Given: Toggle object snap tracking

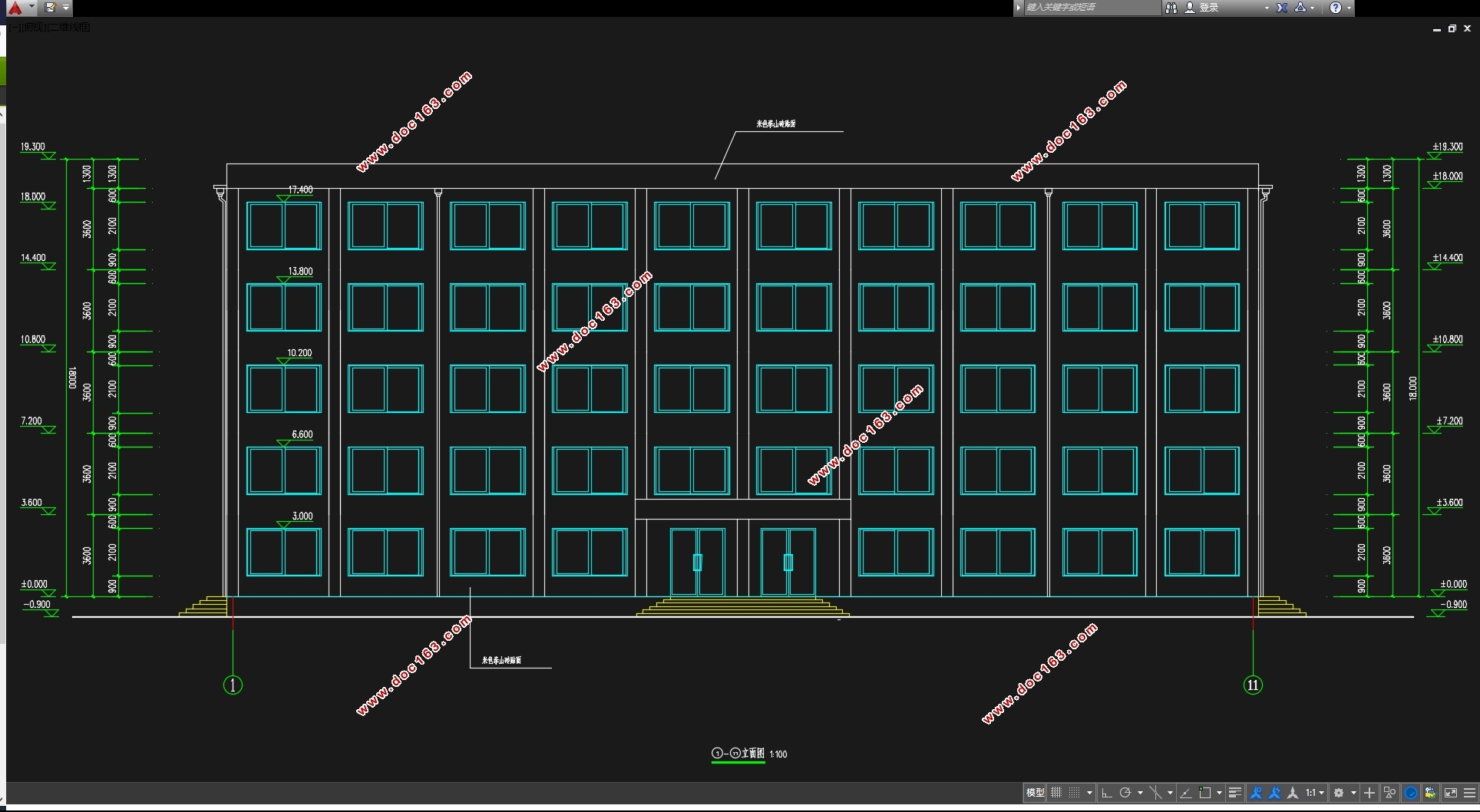Looking at the screenshot, I should [1186, 793].
